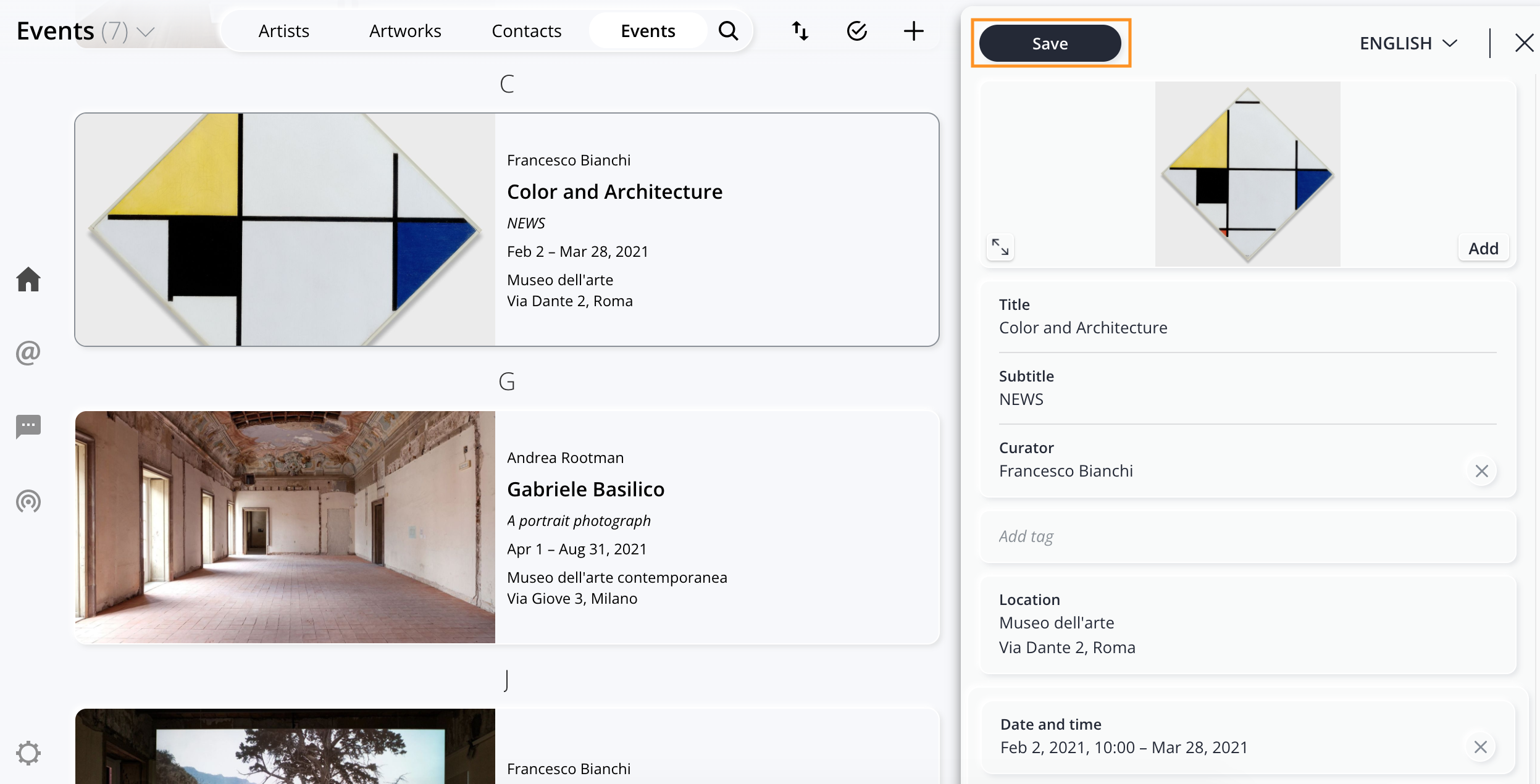Switch to the Artists tab
Viewport: 1540px width, 784px height.
[x=283, y=31]
